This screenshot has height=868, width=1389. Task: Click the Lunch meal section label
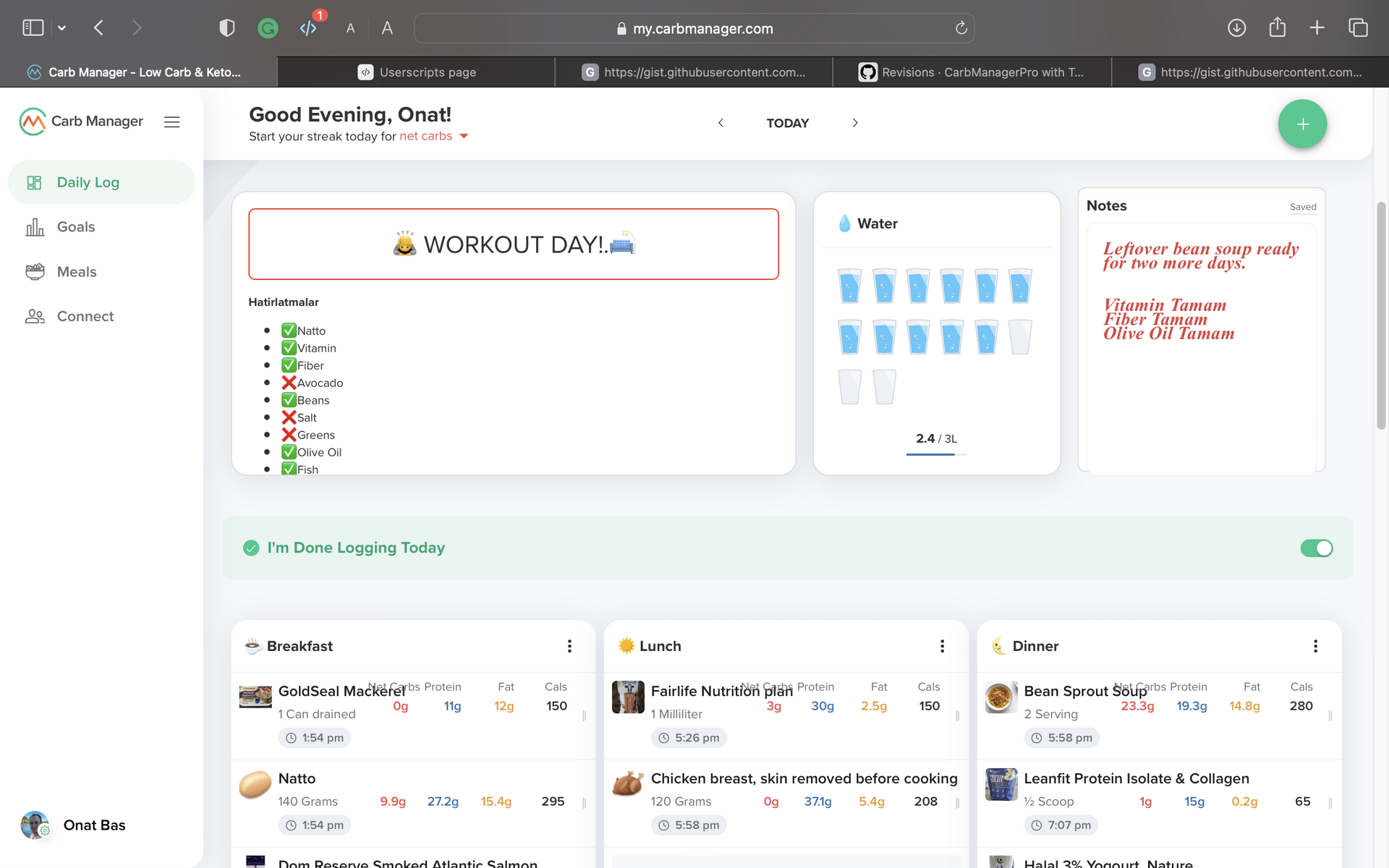click(x=660, y=645)
